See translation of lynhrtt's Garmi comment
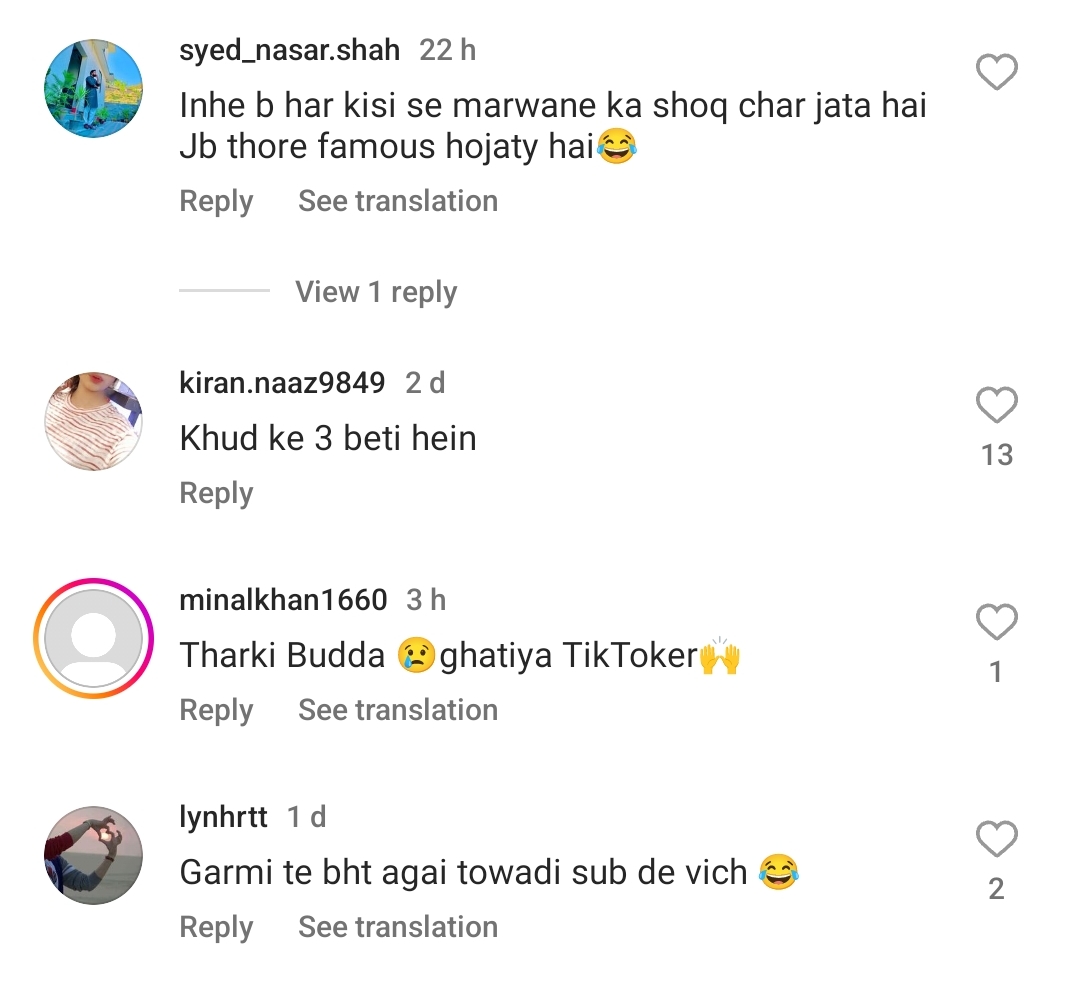This screenshot has width=1080, height=983. pos(398,927)
